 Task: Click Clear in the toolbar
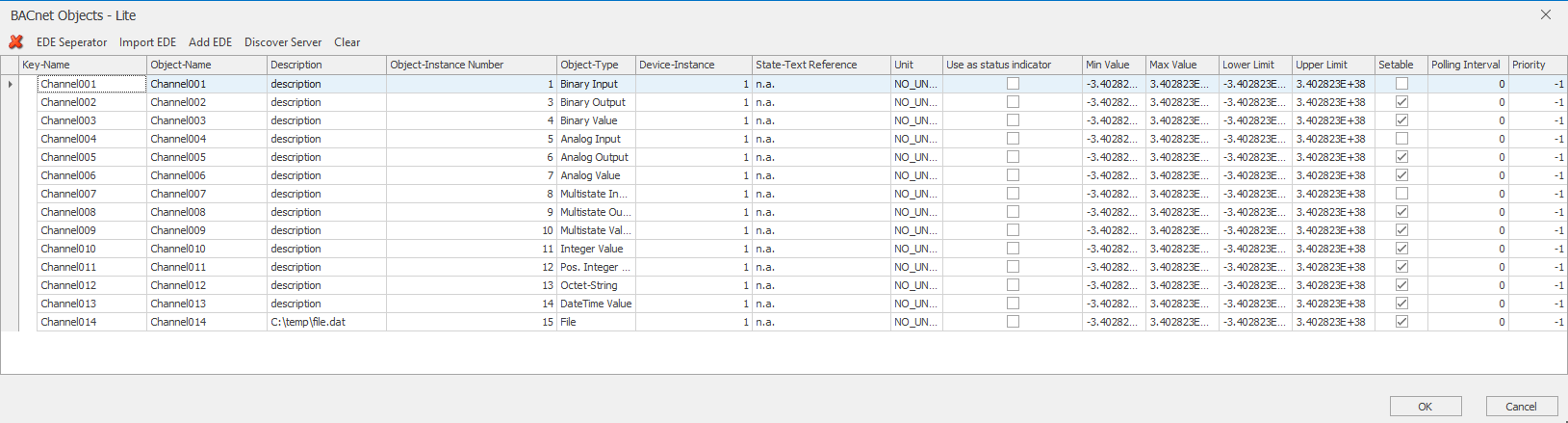tap(347, 42)
